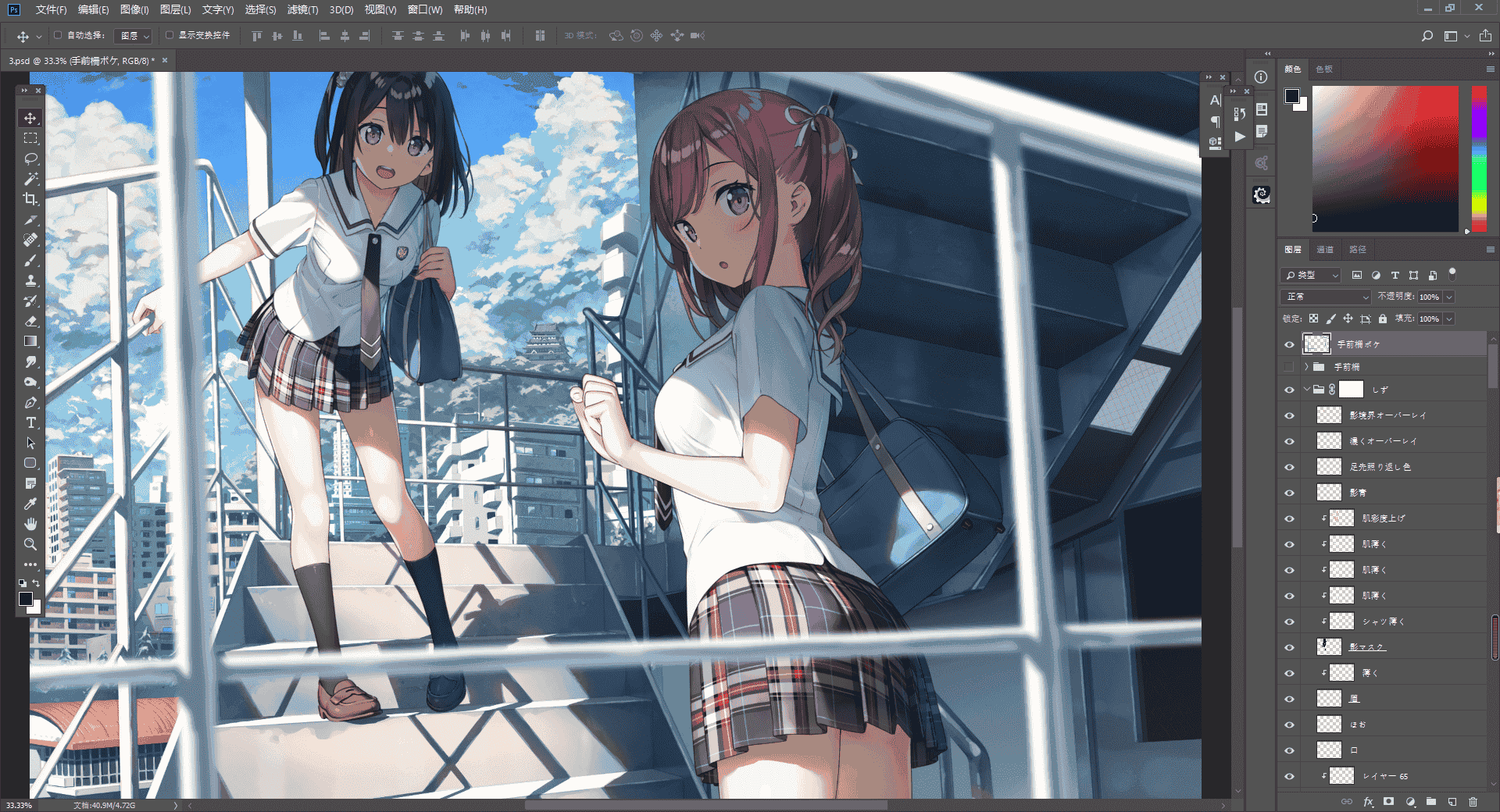Open layer style fx menu

pos(1368,802)
